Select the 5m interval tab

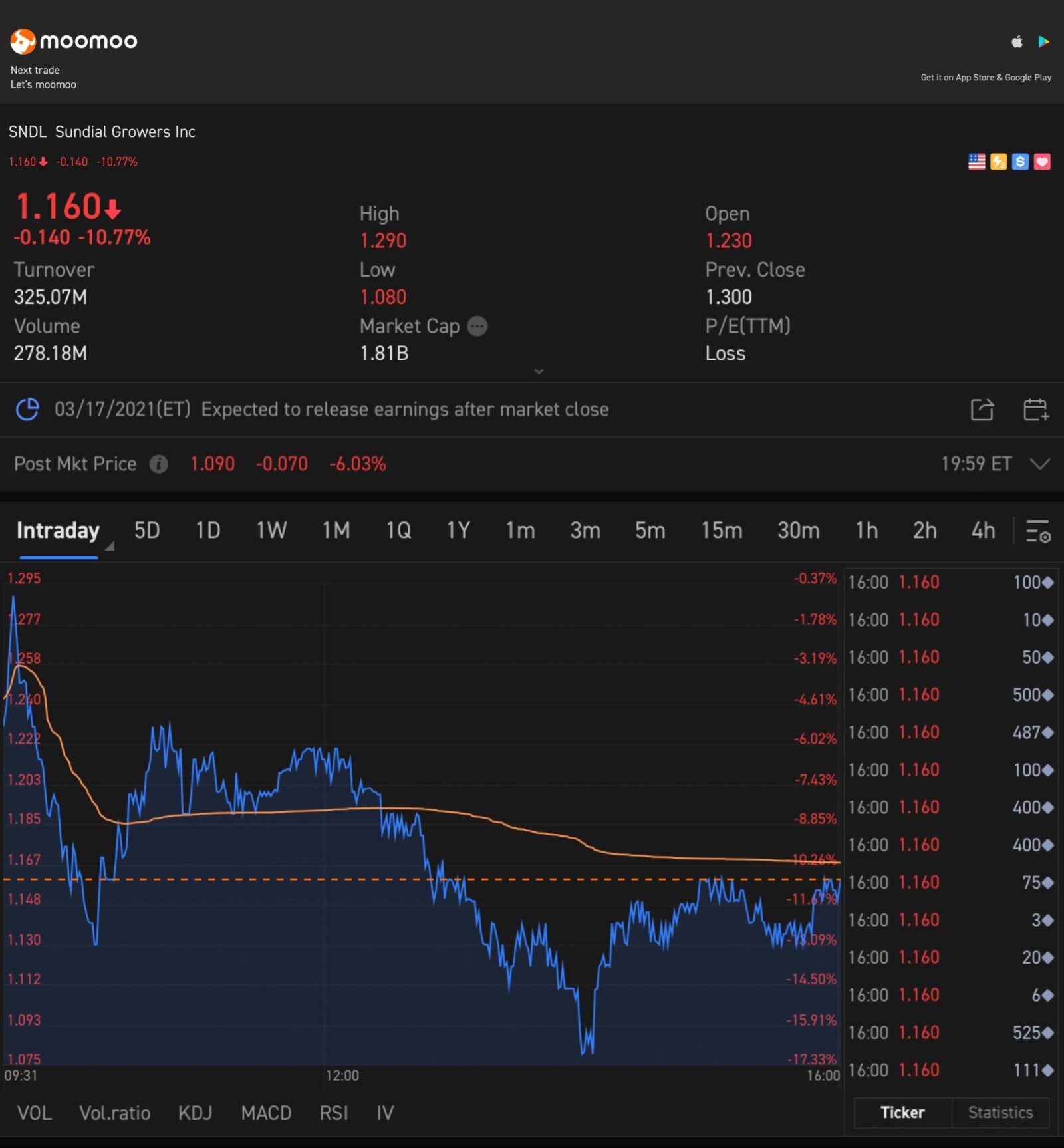[650, 531]
